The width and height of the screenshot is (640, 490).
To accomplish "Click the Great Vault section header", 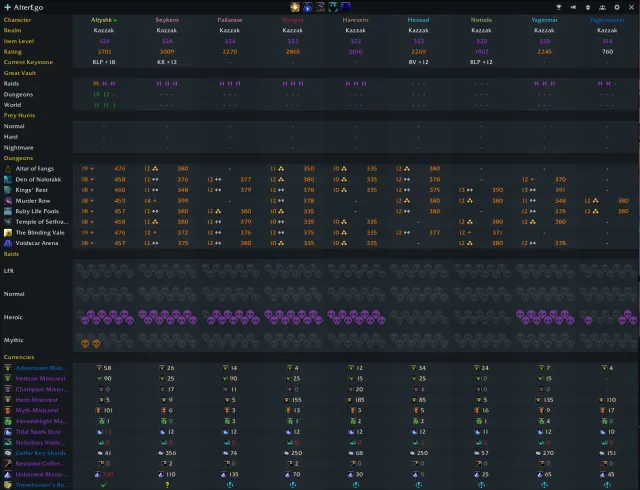I will coord(20,73).
